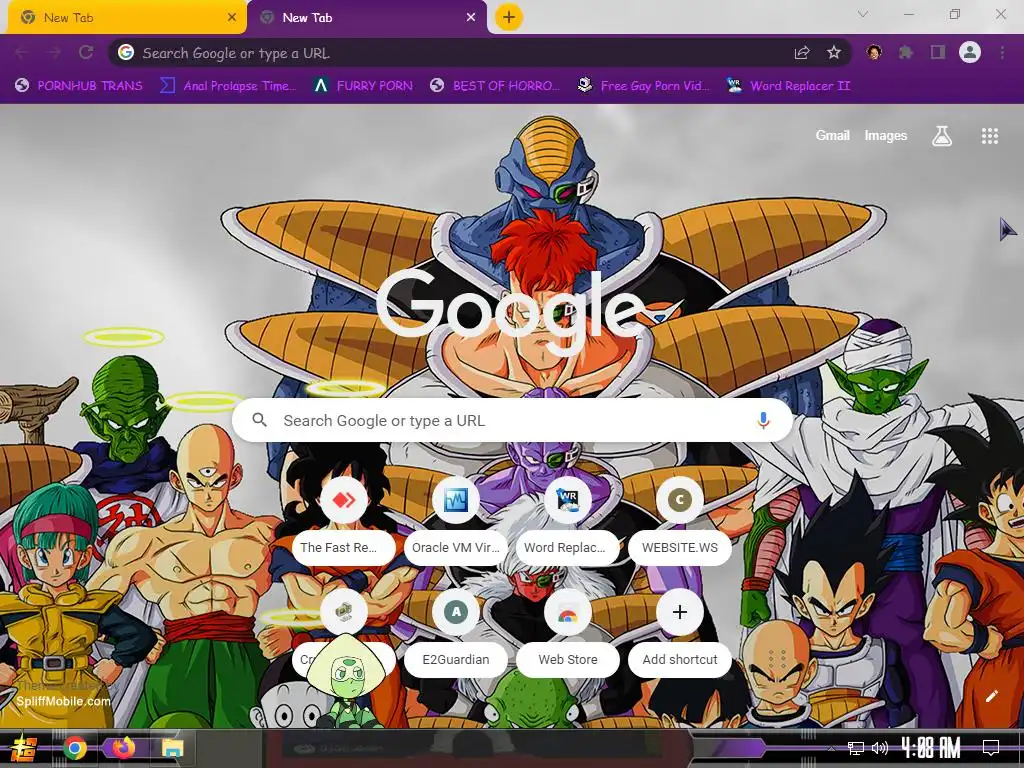Open Search Labs flask icon
The width and height of the screenshot is (1024, 768).
(x=941, y=136)
